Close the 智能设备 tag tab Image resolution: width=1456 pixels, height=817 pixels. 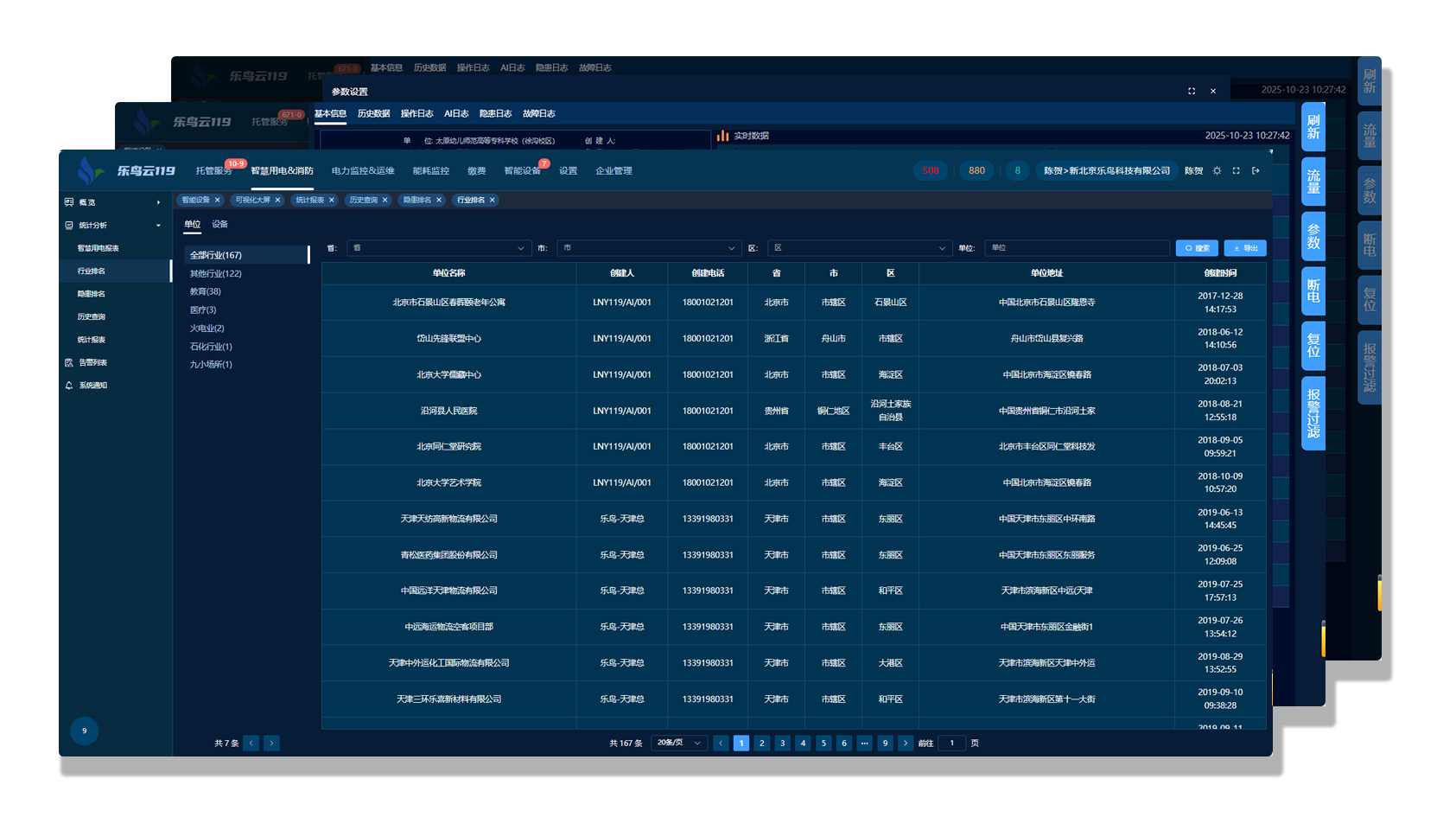coord(218,201)
